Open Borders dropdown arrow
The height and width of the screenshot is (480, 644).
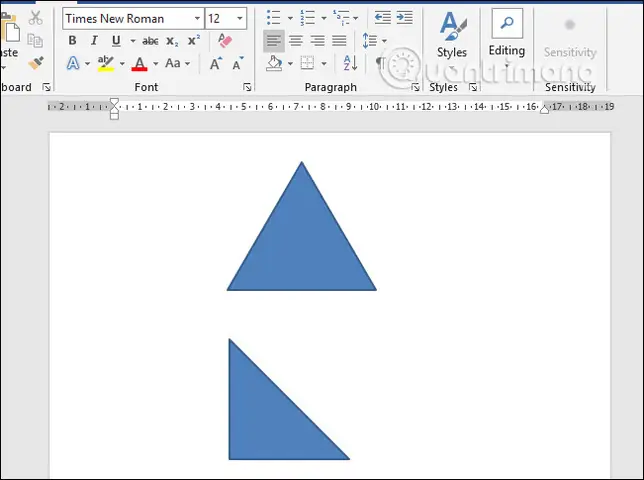click(x=324, y=64)
